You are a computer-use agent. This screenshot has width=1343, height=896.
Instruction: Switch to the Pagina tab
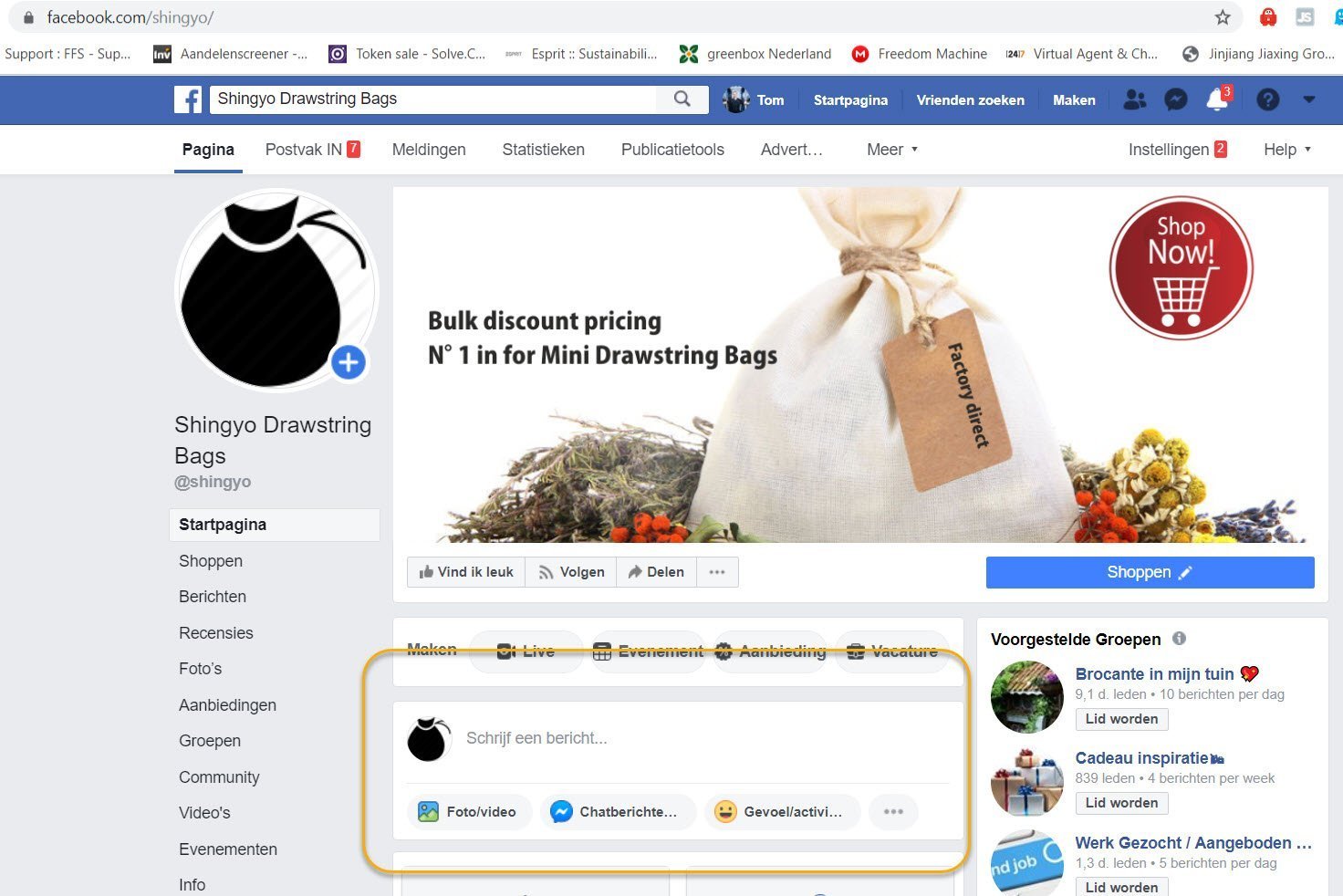click(x=208, y=150)
